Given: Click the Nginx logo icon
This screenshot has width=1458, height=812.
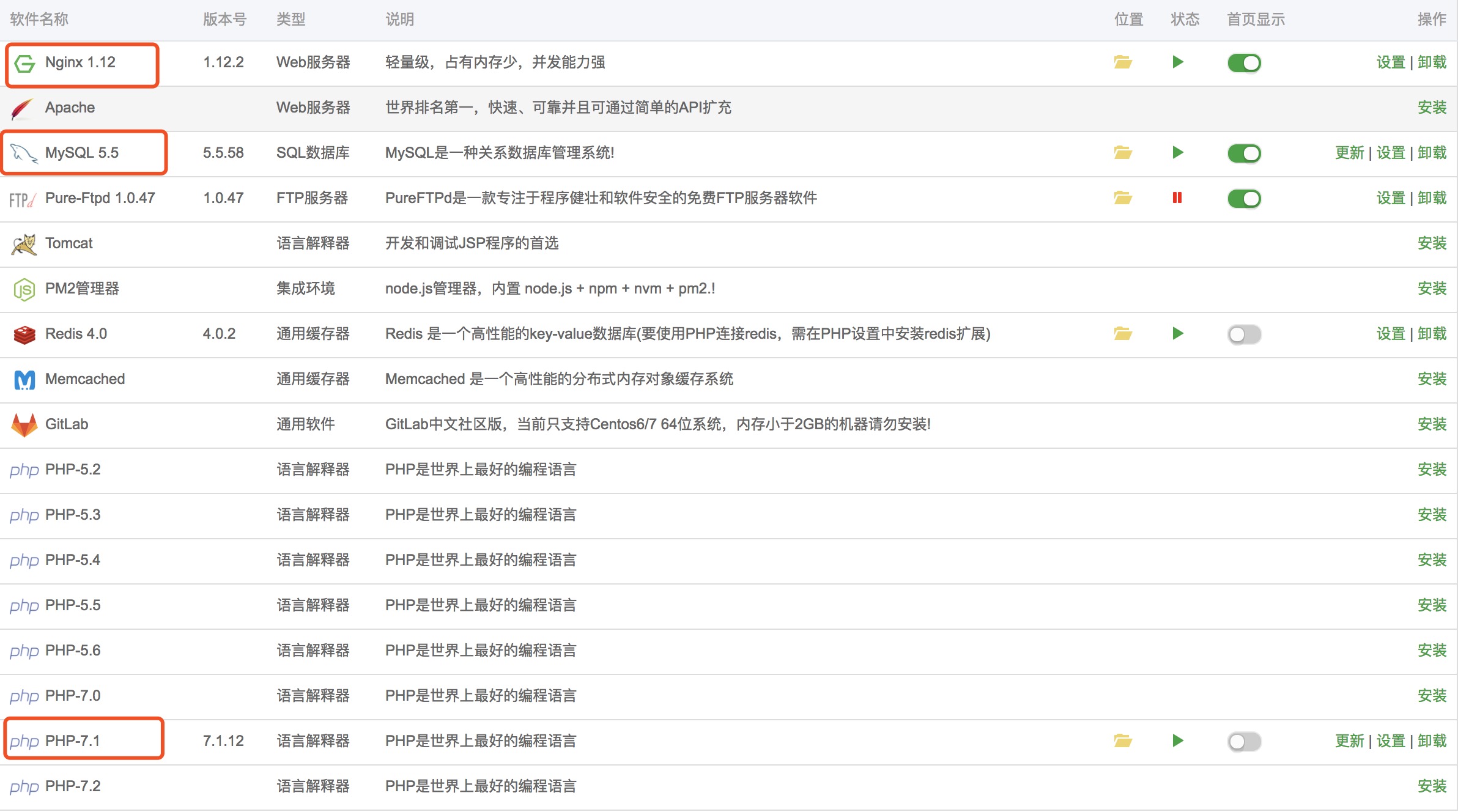Looking at the screenshot, I should (24, 63).
